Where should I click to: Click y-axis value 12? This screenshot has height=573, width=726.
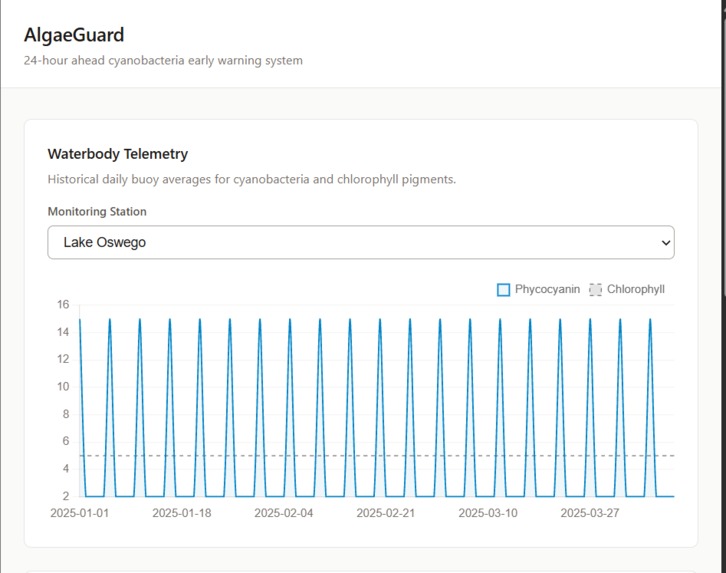tap(63, 359)
